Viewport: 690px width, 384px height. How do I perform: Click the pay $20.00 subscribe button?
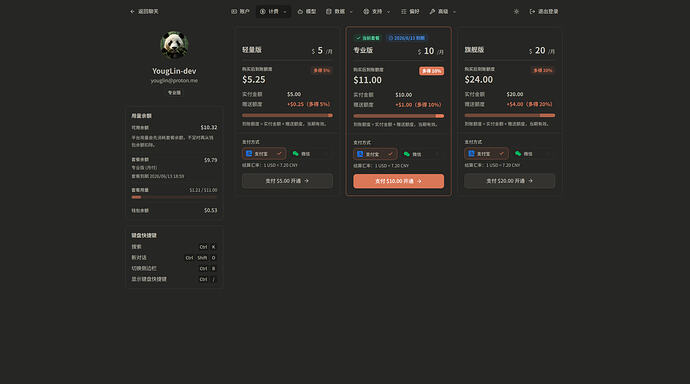tap(510, 181)
